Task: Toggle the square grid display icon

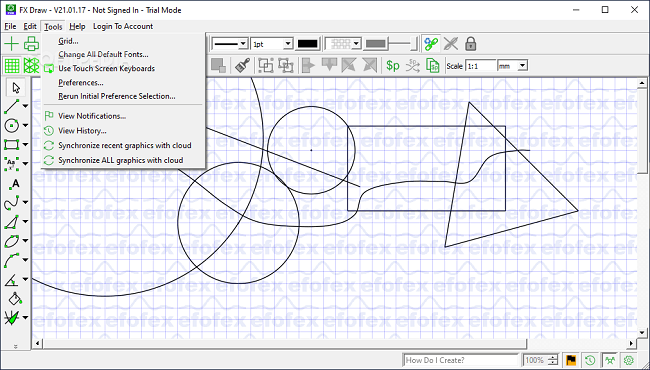Action: coord(12,66)
